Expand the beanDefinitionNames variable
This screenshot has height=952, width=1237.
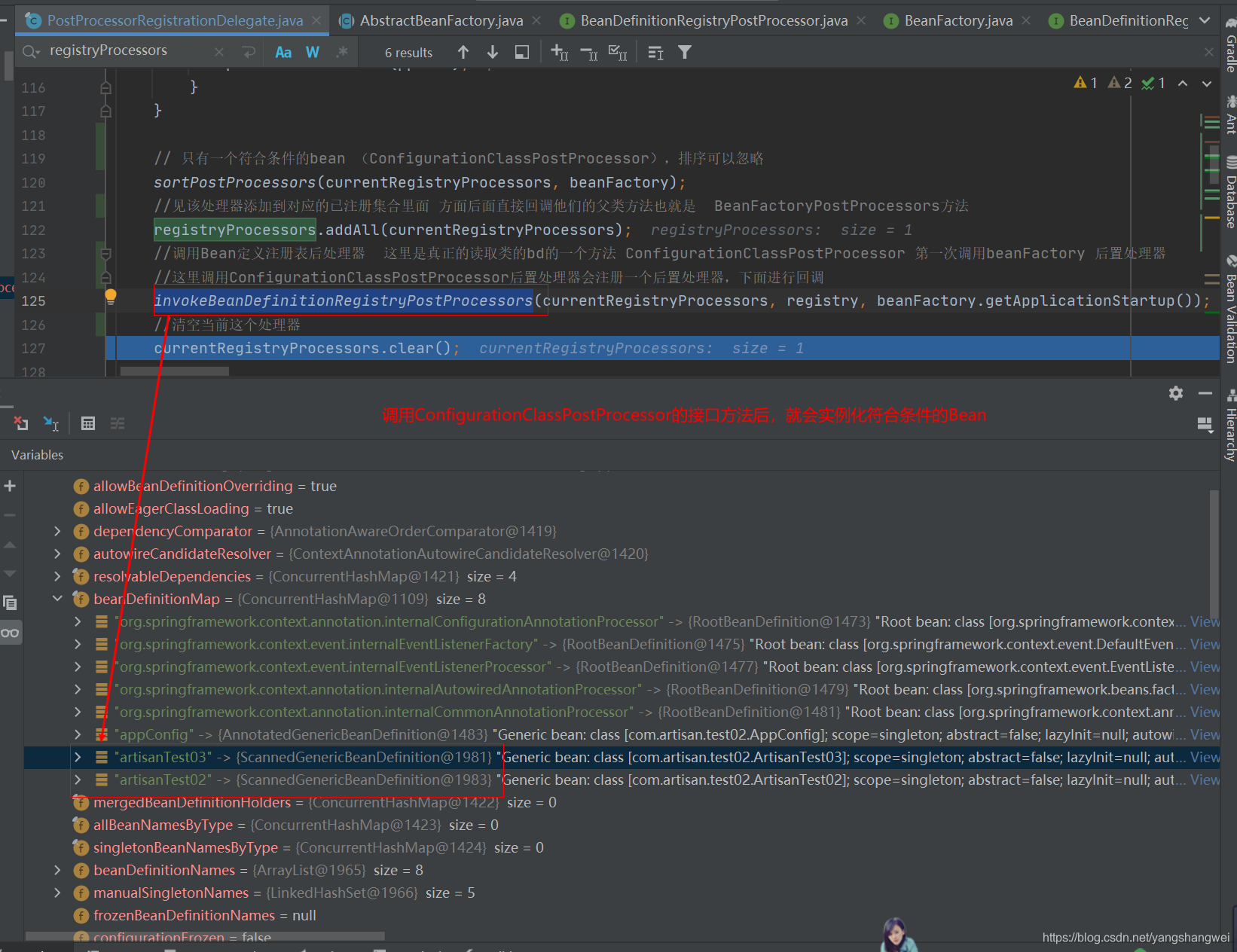click(57, 870)
